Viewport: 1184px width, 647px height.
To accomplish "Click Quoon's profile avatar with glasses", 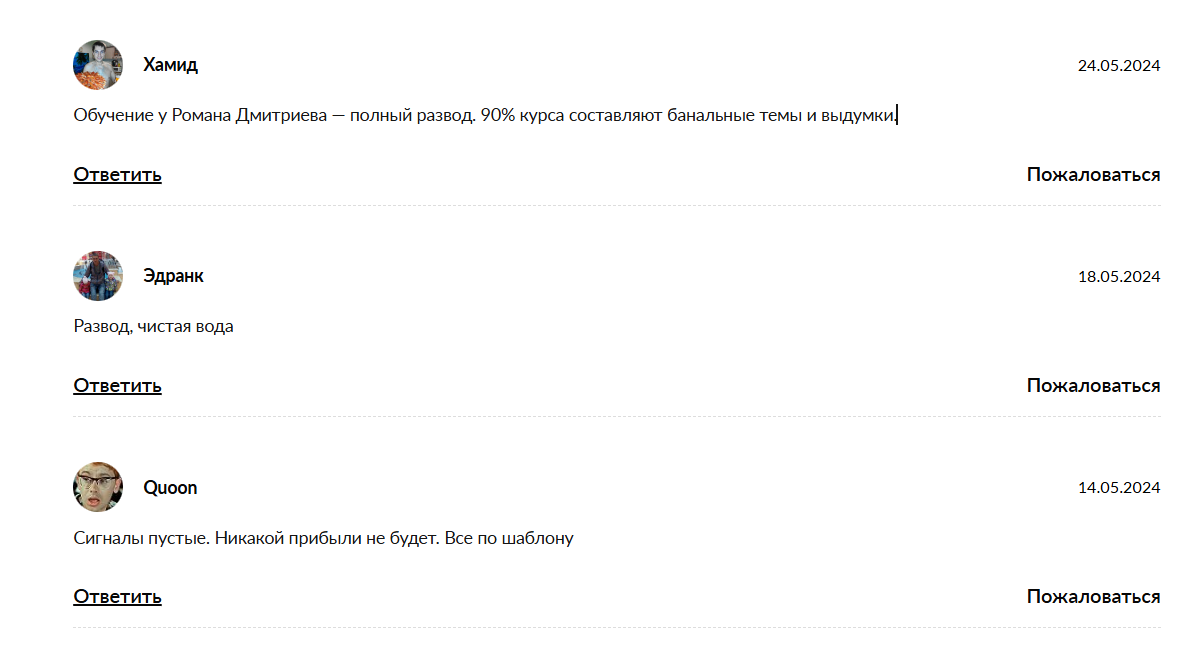I will point(98,487).
